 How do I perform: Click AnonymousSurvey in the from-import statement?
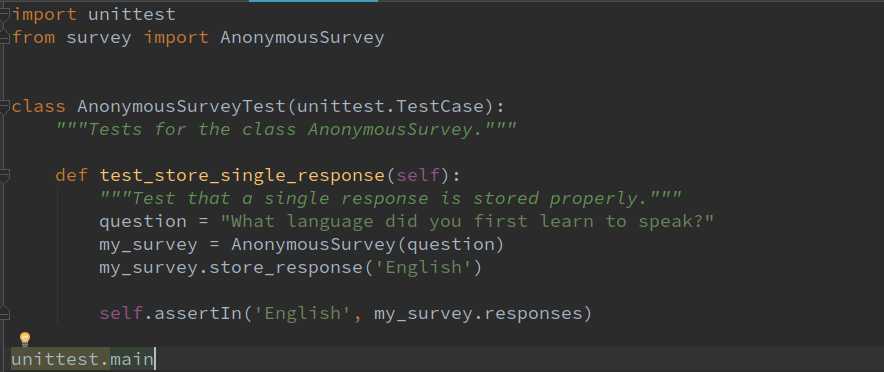click(x=302, y=38)
